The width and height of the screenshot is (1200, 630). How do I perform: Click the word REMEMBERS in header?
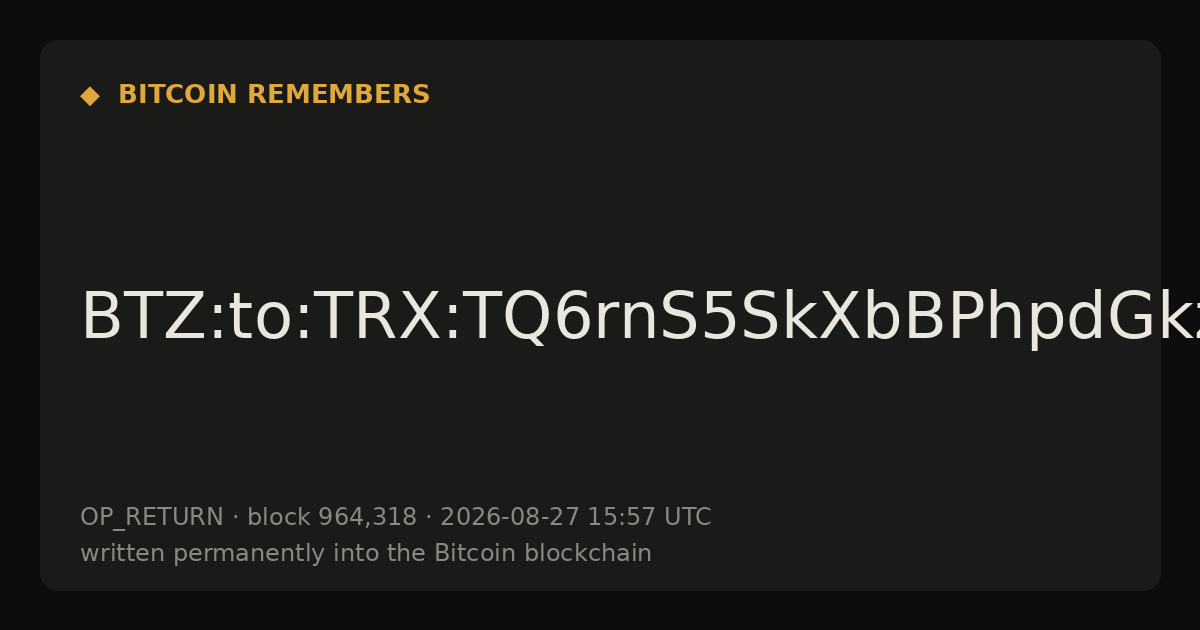tap(338, 95)
